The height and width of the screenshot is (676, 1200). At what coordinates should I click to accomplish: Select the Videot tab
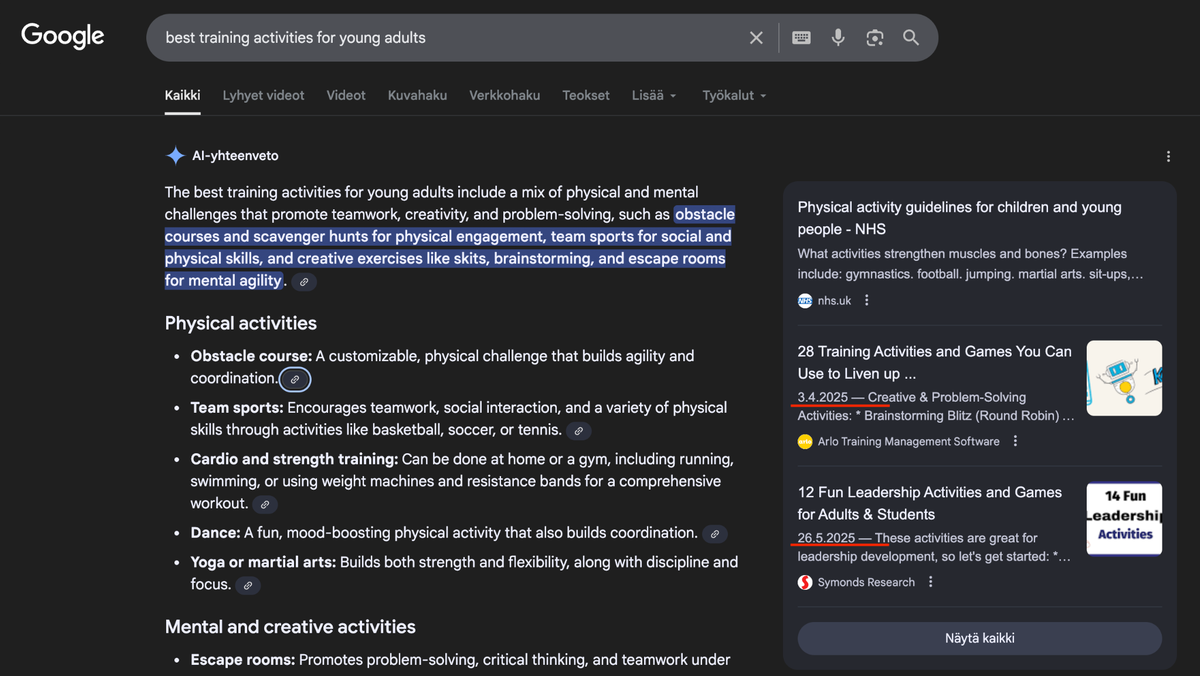[x=345, y=95]
